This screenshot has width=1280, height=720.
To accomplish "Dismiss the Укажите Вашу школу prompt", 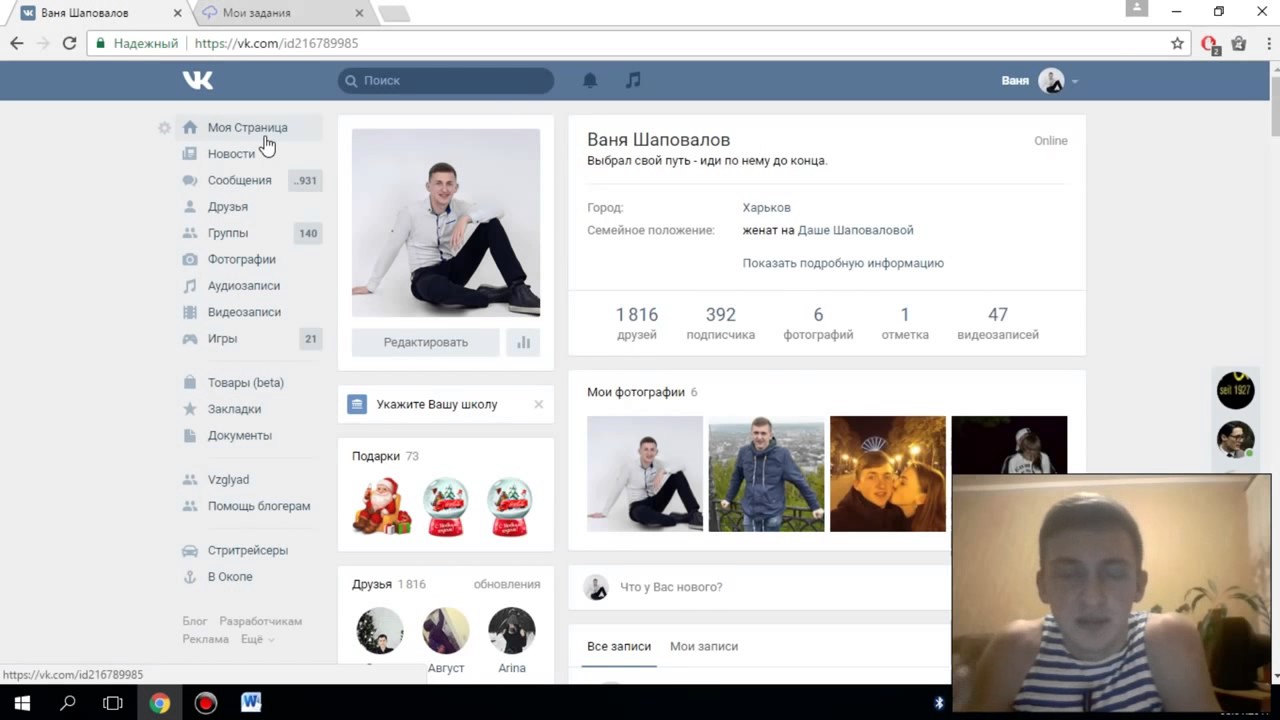I will coord(538,404).
